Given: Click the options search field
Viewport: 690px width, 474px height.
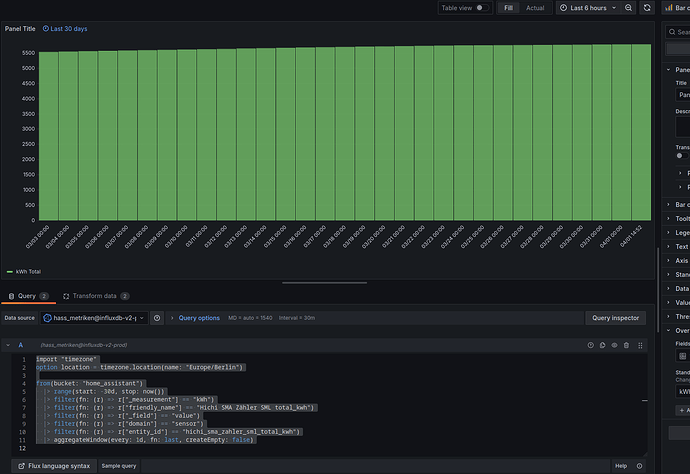Looking at the screenshot, I should [680, 32].
